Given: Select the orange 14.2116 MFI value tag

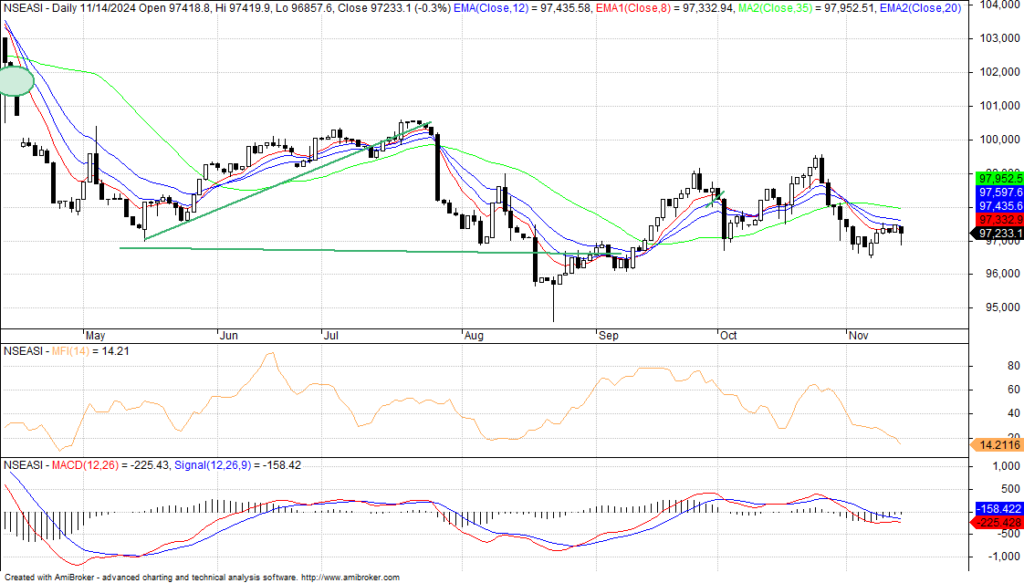Looking at the screenshot, I should [x=997, y=445].
